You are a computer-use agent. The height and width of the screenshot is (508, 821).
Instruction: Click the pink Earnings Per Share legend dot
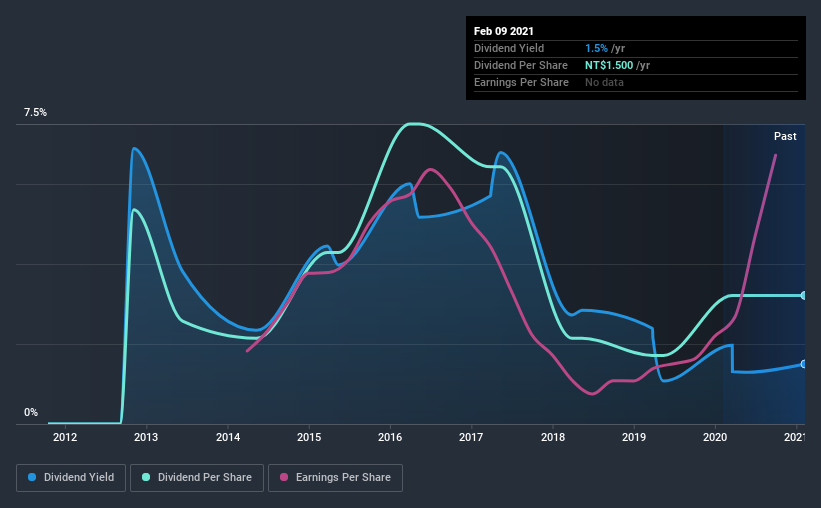click(284, 477)
